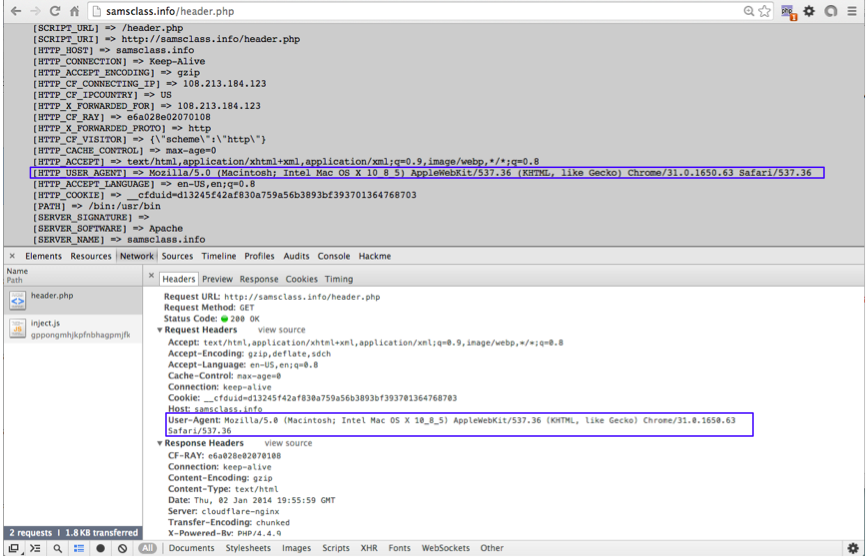Image resolution: width=867 pixels, height=558 pixels.
Task: Switch to the Response sub-tab
Action: coord(259,279)
